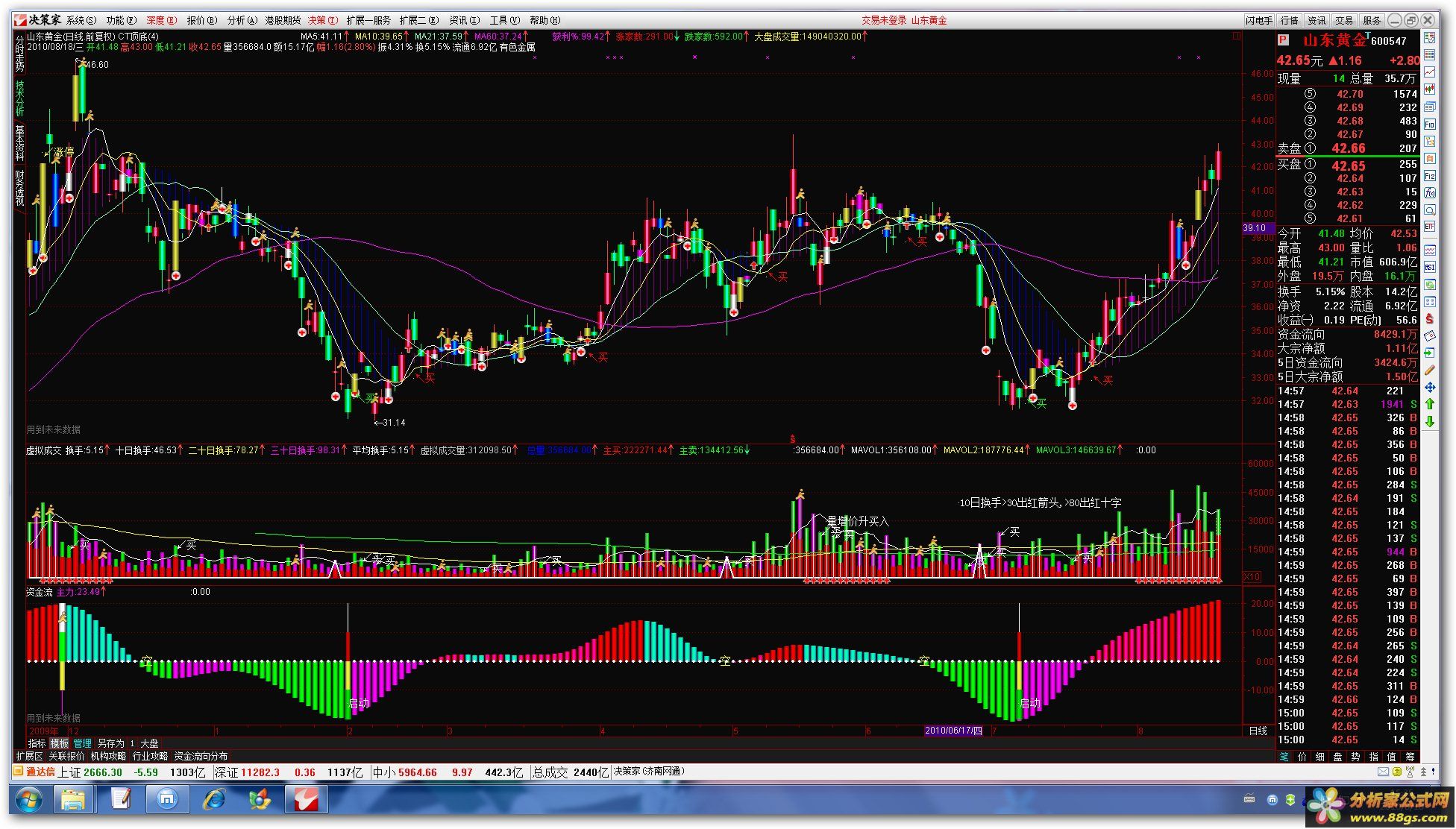Open 分析(A) menu
This screenshot has width=1456, height=829.
coord(242,20)
